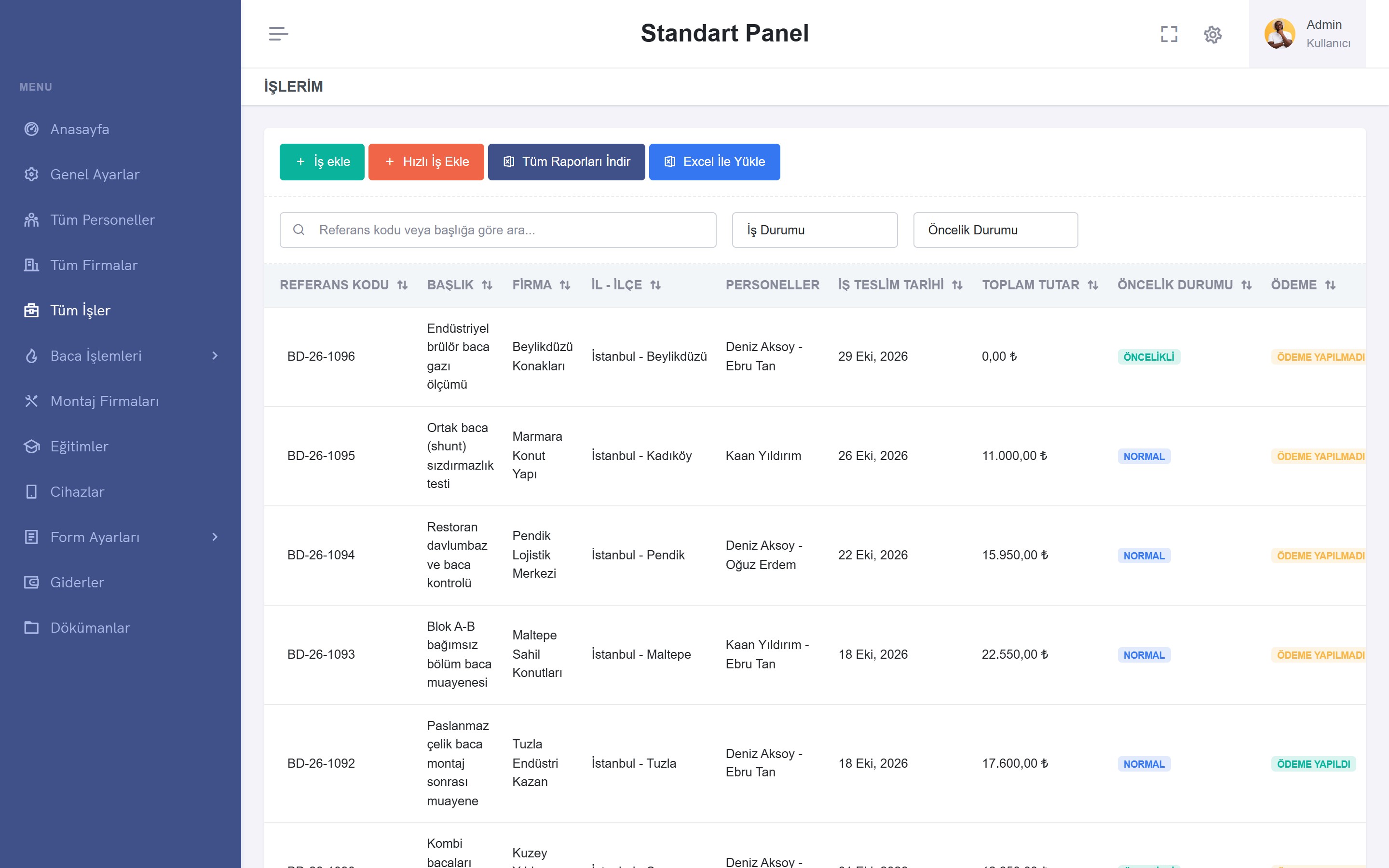Sort table by Firma column
The width and height of the screenshot is (1389, 868).
point(565,285)
